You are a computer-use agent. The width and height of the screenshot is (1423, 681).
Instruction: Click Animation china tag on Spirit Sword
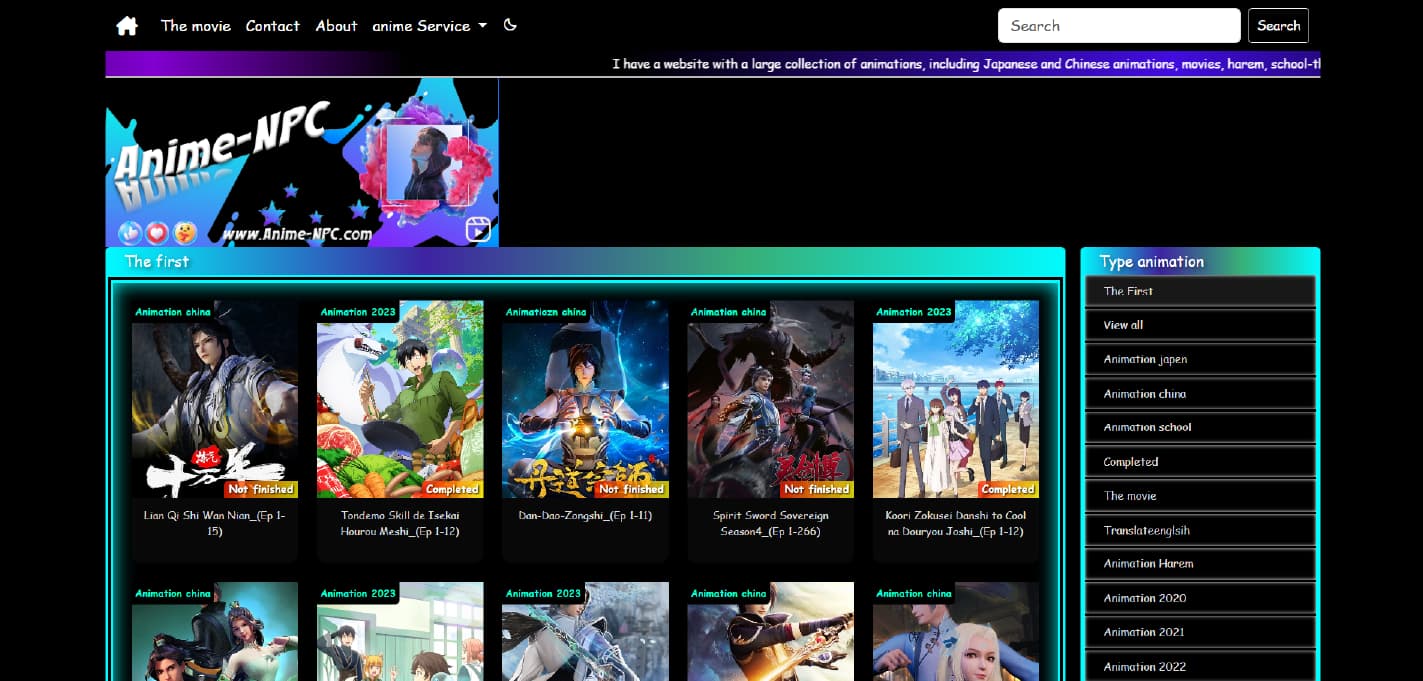[x=728, y=312]
